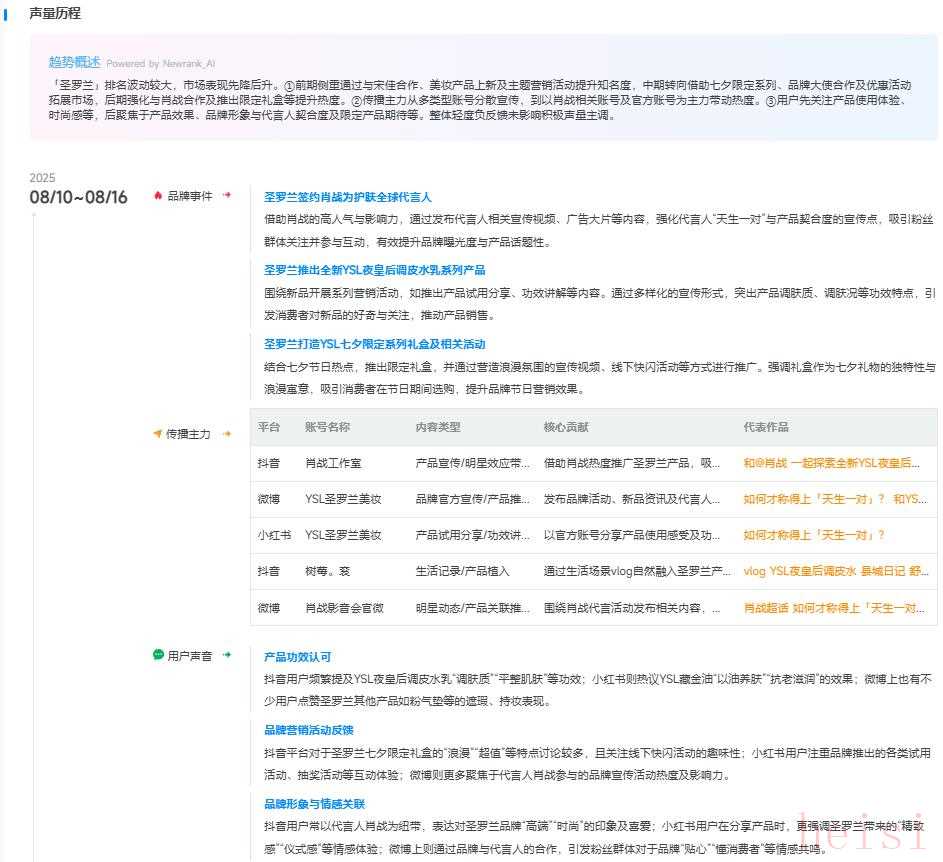The image size is (943, 862).
Task: Click content type 明星动态/产品关联推...
Action: pyautogui.click(x=473, y=608)
